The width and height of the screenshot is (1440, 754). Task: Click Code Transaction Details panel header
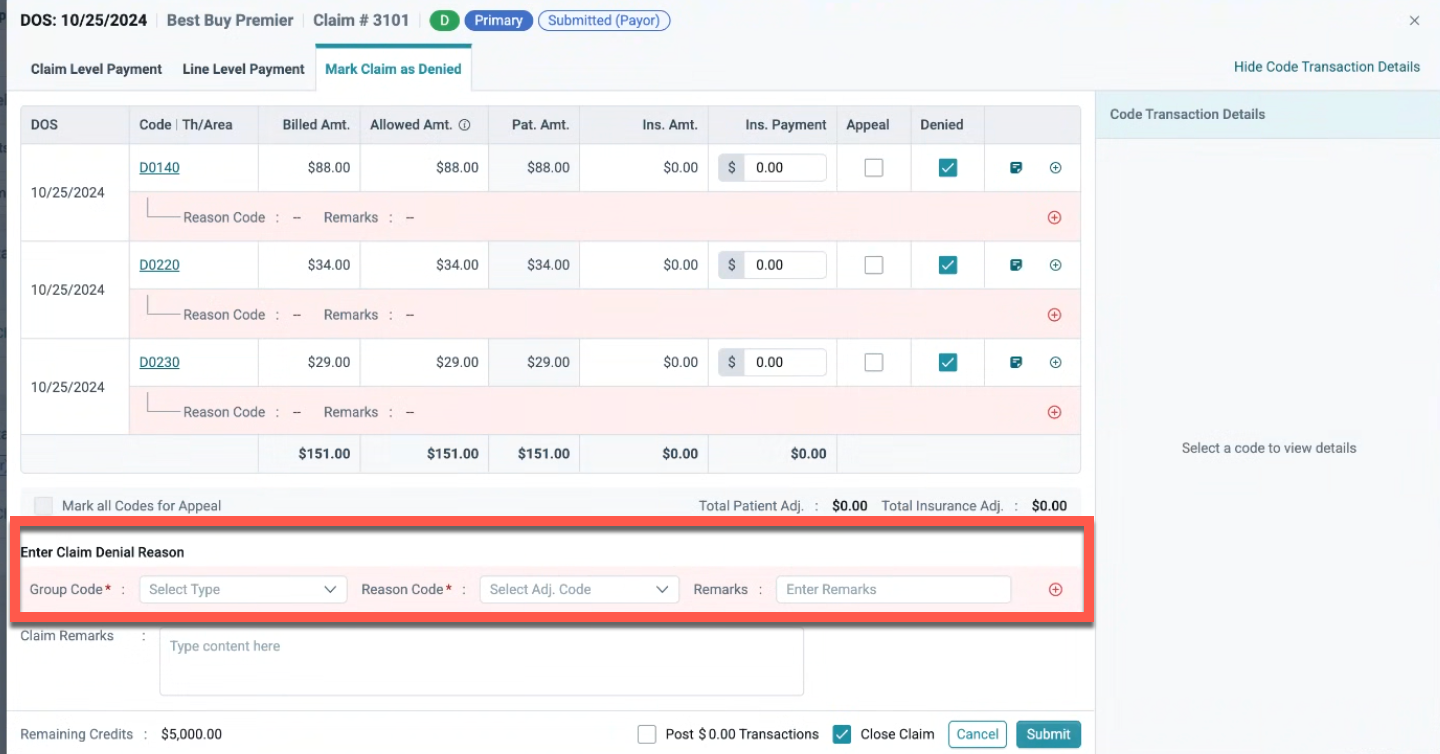pos(1187,114)
